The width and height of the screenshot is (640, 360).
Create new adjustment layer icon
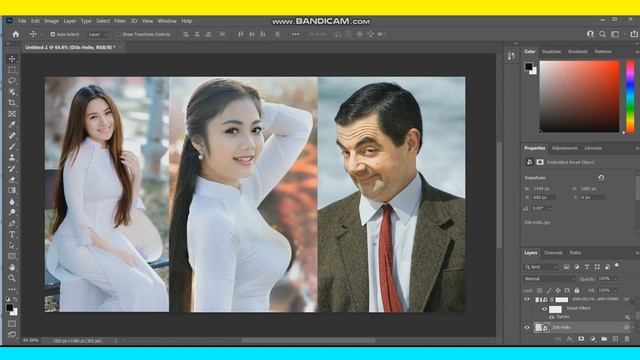point(593,339)
